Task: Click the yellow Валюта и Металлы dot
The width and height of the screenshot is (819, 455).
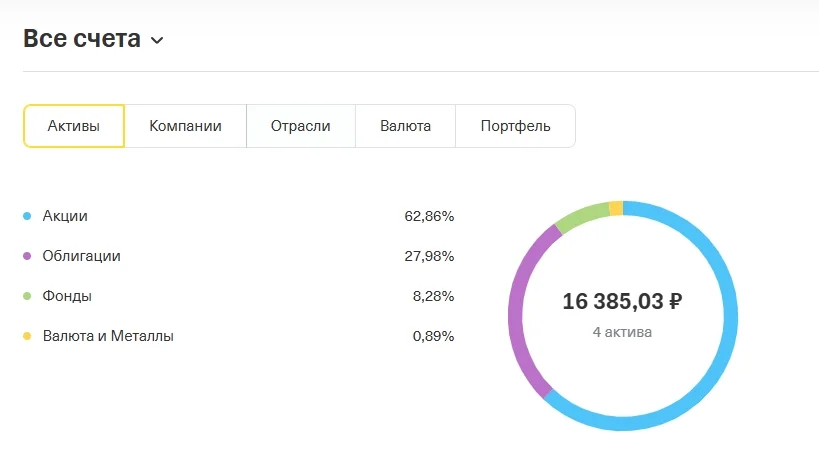Action: point(27,336)
